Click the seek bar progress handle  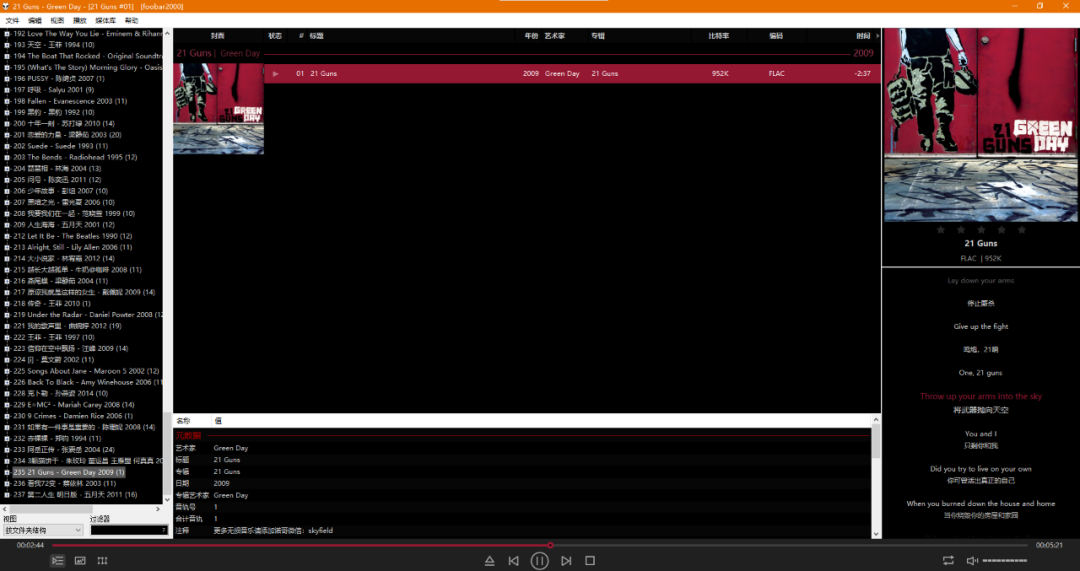pyautogui.click(x=550, y=546)
